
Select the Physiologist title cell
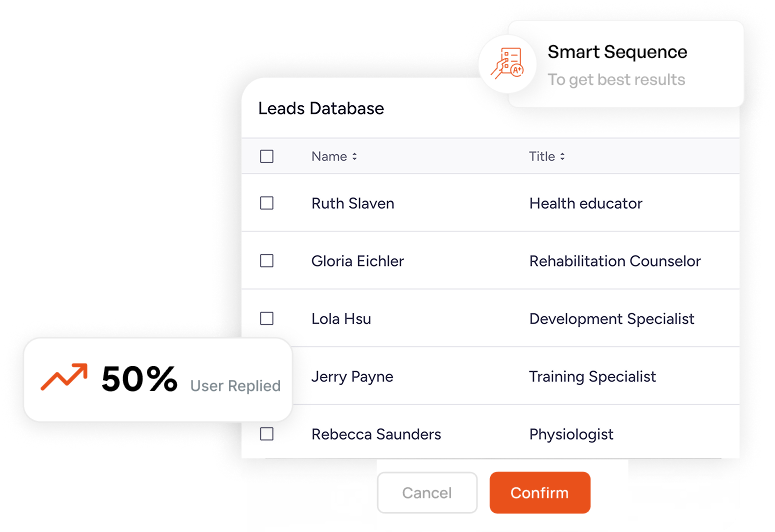point(571,434)
